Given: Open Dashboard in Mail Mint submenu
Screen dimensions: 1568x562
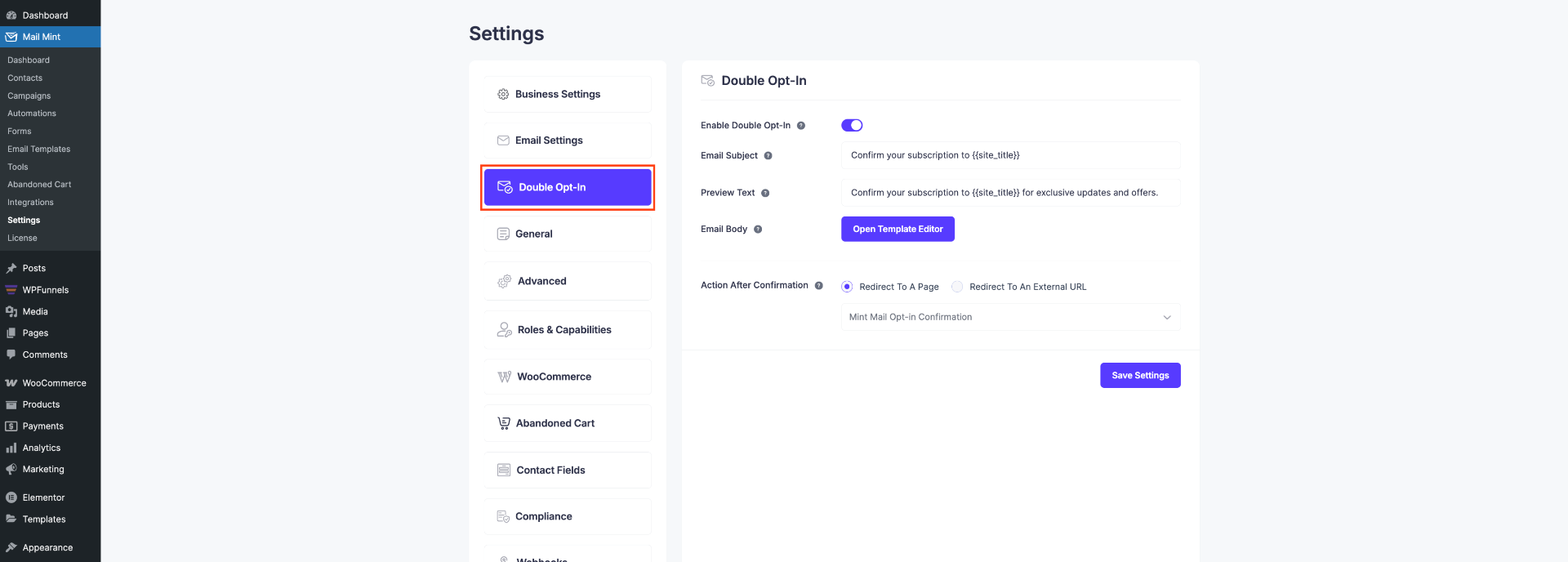Looking at the screenshot, I should 29,60.
